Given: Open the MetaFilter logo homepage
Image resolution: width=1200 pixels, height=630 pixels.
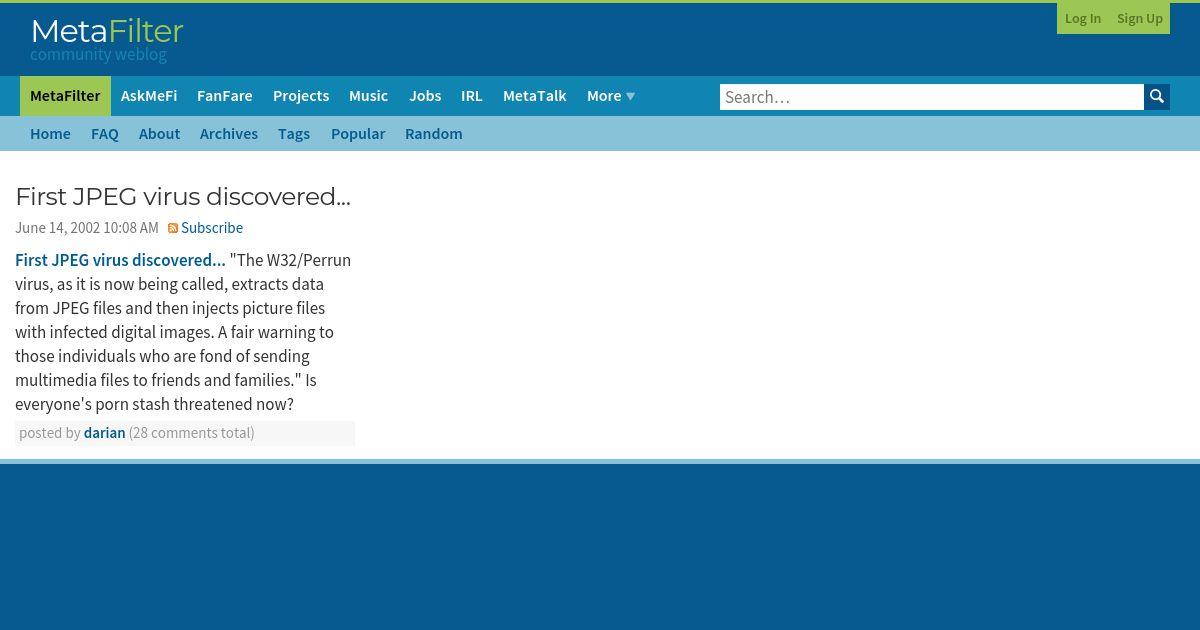Looking at the screenshot, I should [x=107, y=40].
